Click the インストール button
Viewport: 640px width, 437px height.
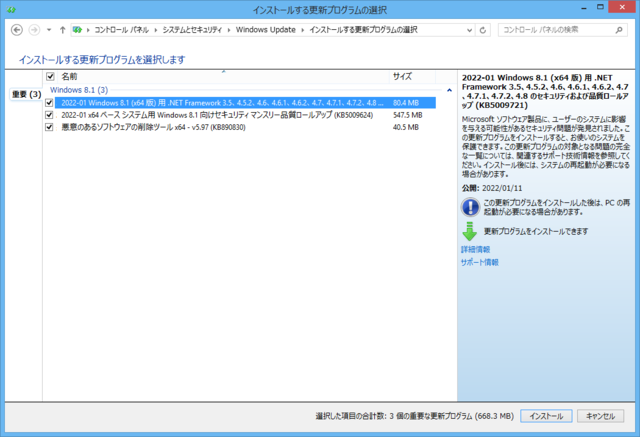click(x=546, y=416)
